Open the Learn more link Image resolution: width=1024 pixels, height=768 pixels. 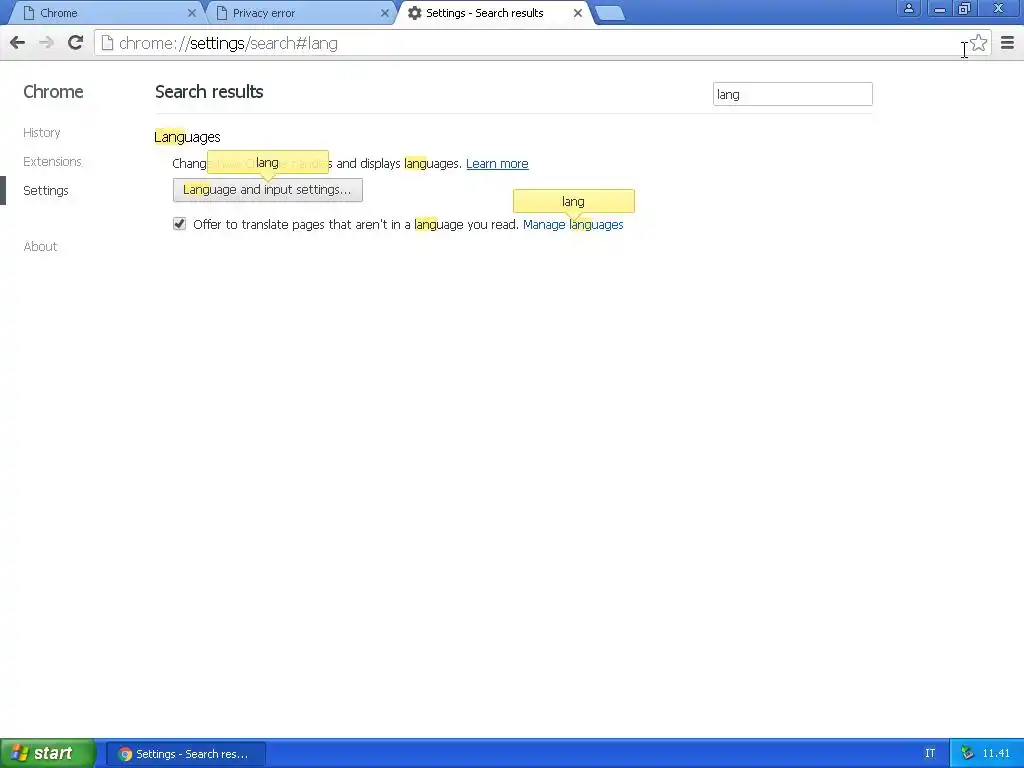(x=497, y=164)
